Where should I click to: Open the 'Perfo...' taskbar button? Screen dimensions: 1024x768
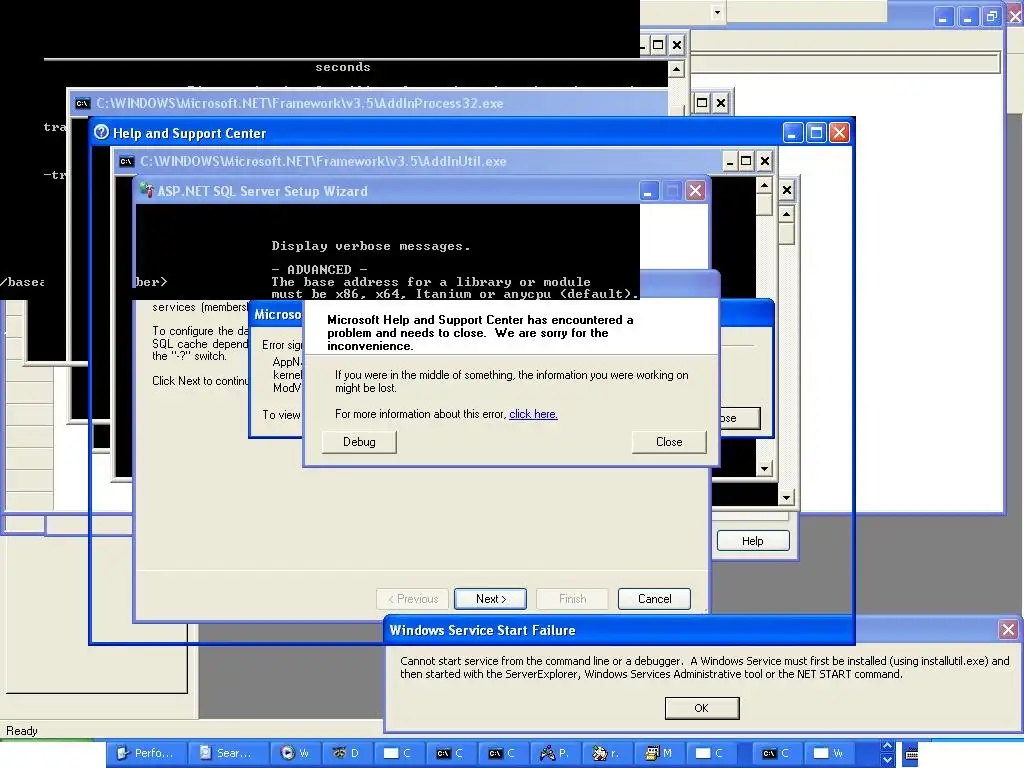pos(146,753)
